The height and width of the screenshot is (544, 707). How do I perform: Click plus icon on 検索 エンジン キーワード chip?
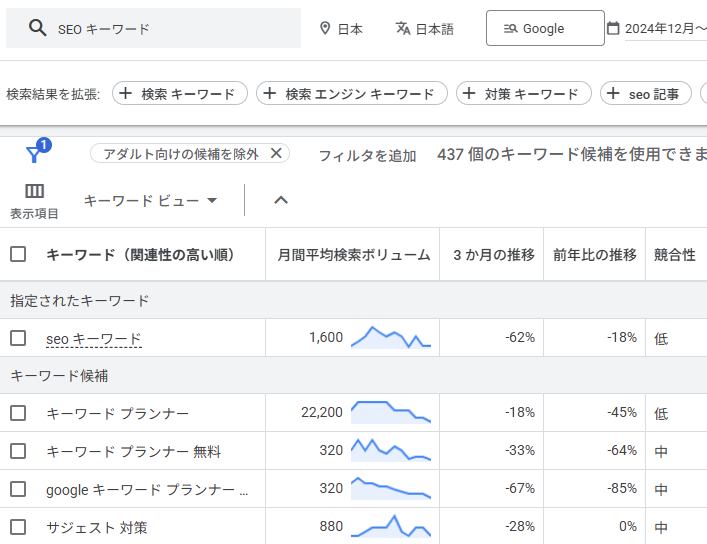point(270,93)
